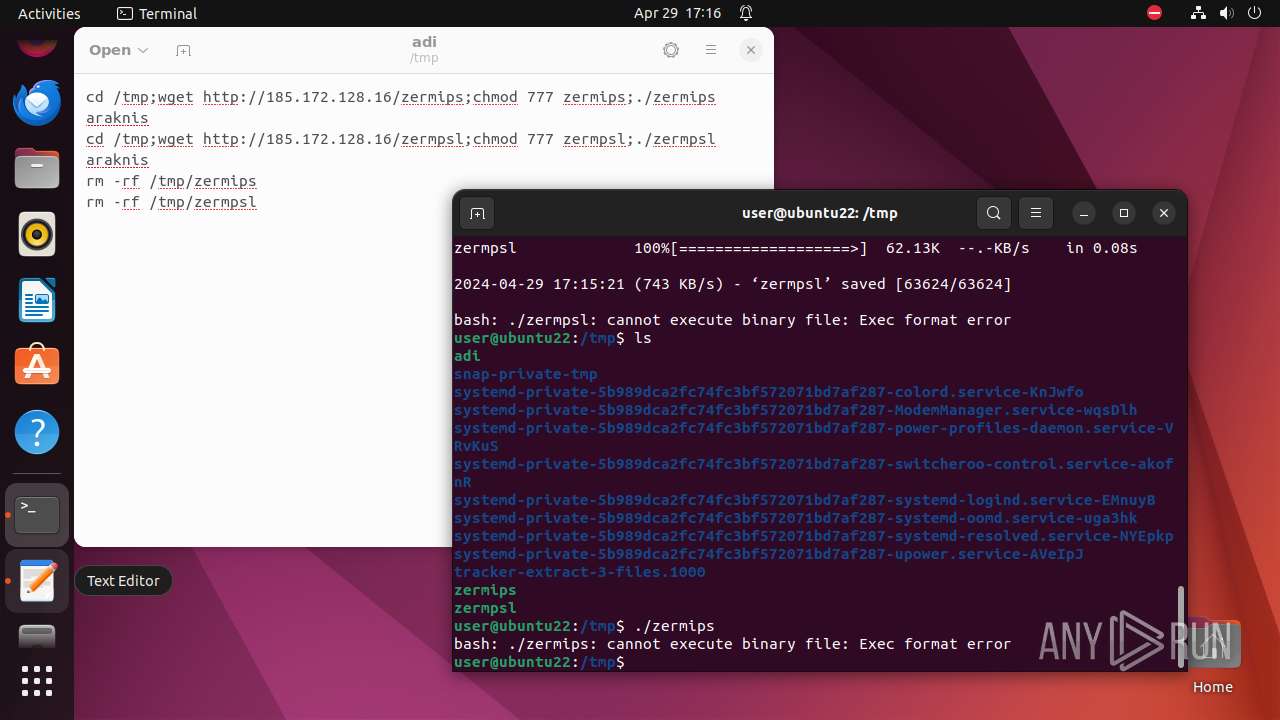Click the terminal scrollbar
Viewport: 1280px width, 720px height.
[1181, 625]
